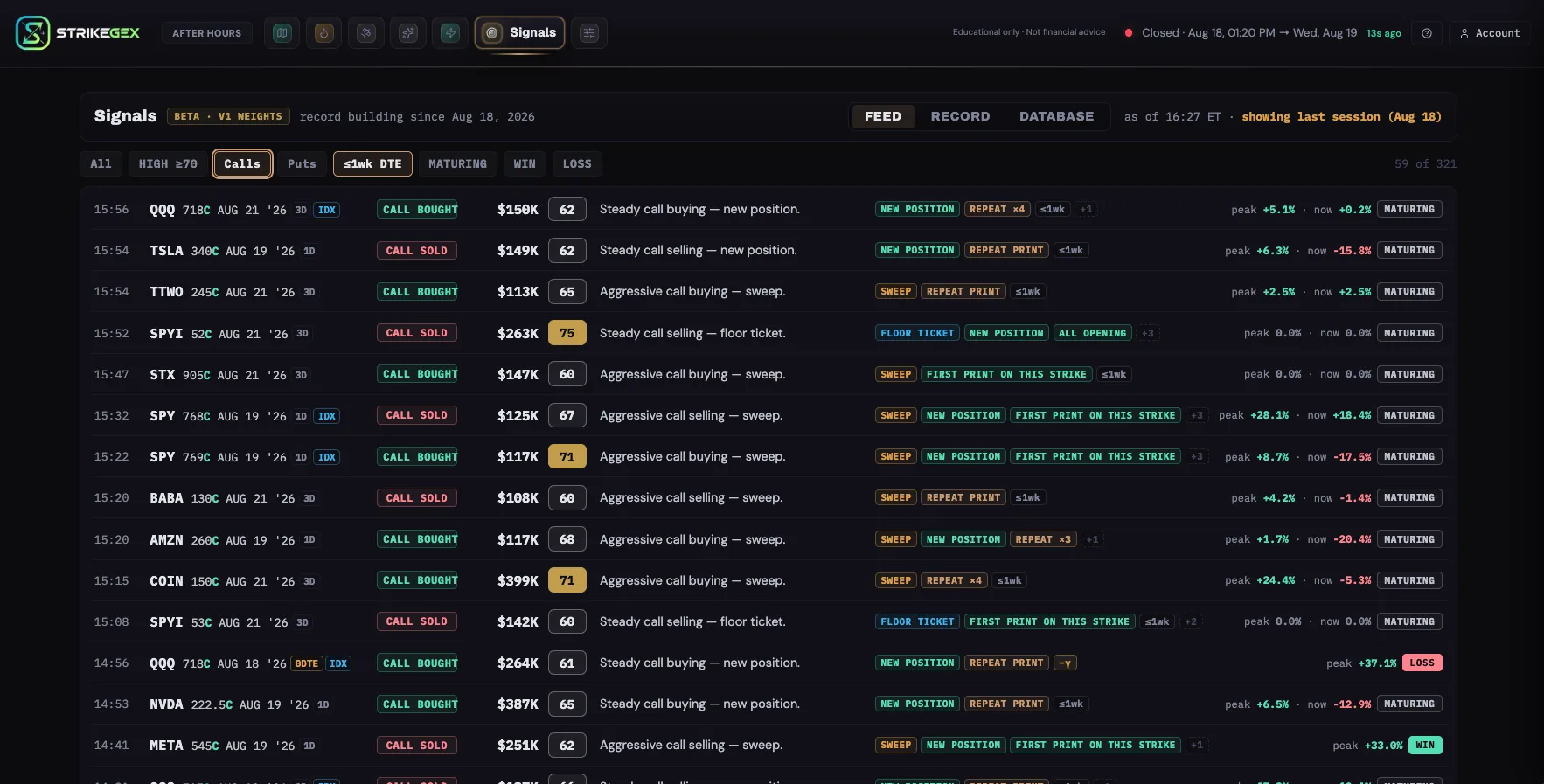Expand +3 tags on SPY 768C row
Viewport: 1544px width, 784px height.
point(1197,415)
